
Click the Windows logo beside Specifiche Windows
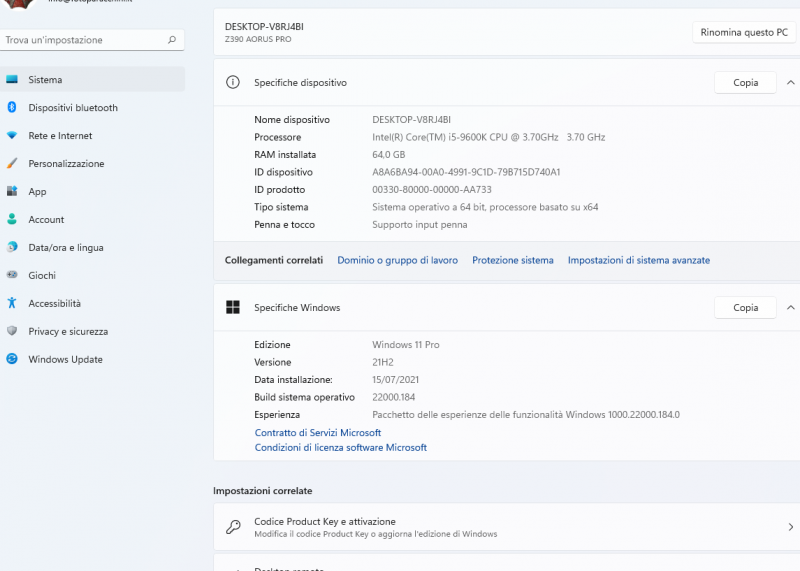click(233, 307)
